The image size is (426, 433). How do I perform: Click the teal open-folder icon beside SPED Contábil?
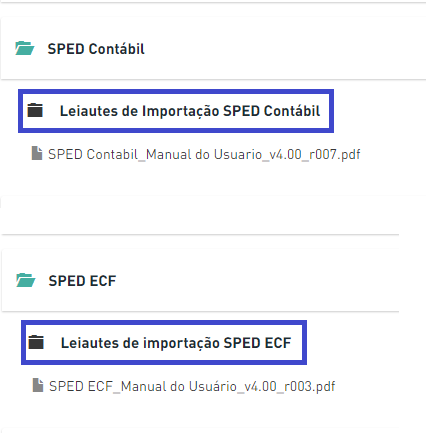(25, 48)
